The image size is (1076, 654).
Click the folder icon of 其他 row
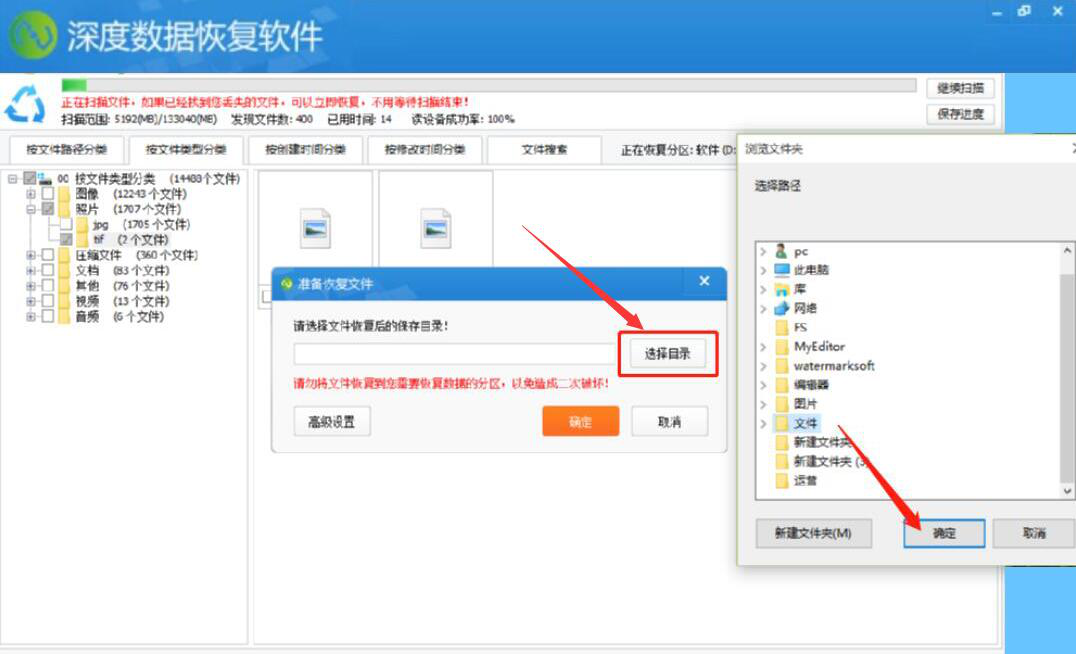[x=65, y=285]
